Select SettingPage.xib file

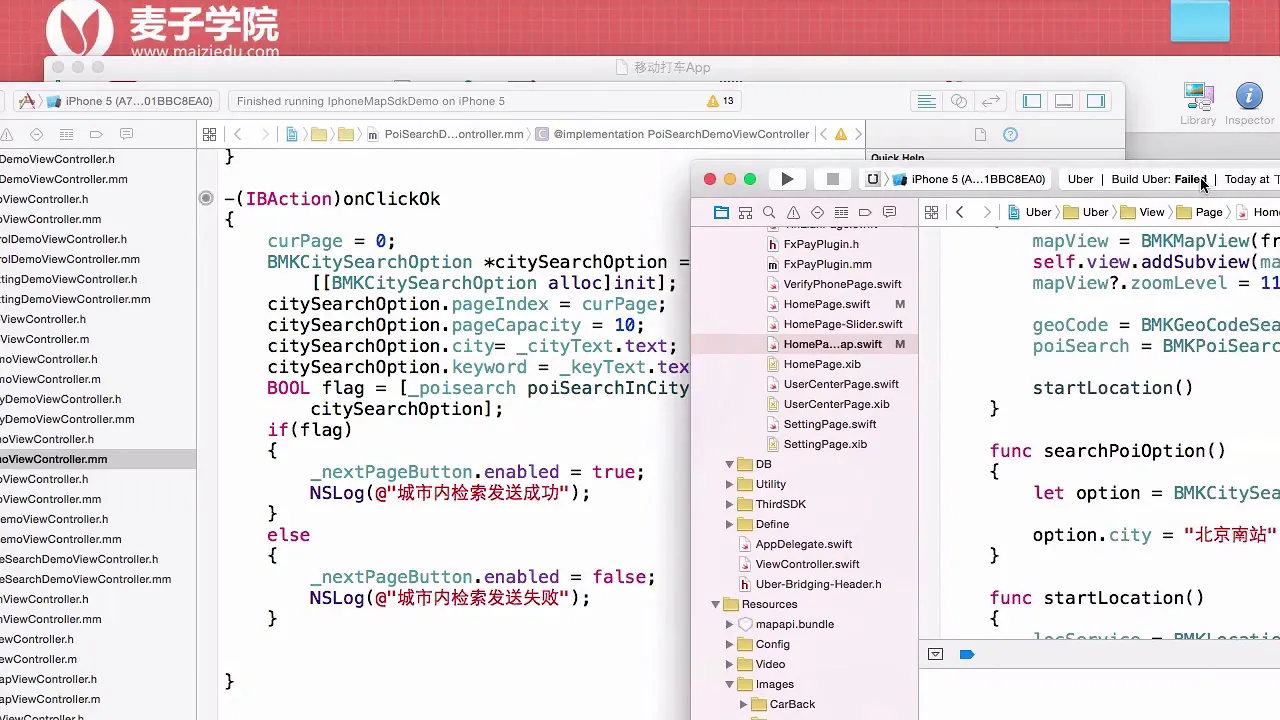pos(816,444)
